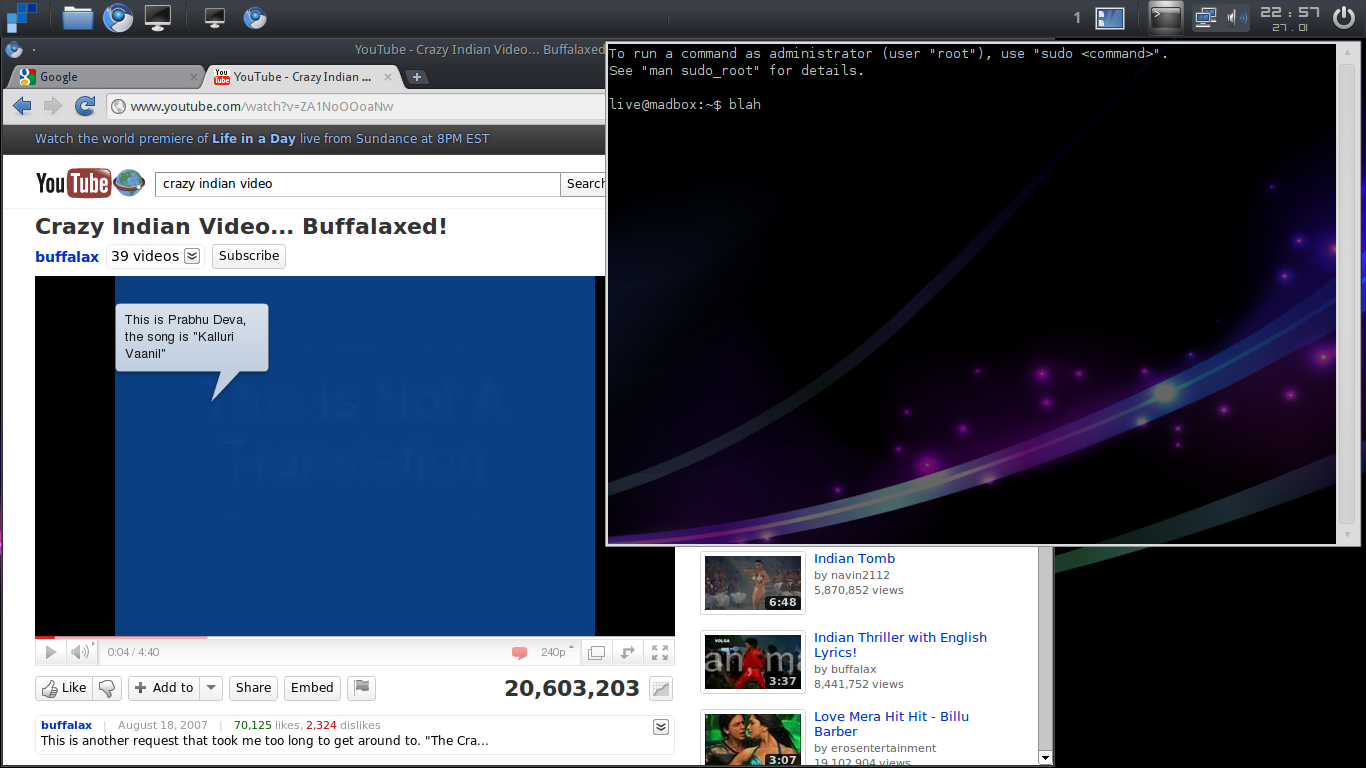
Task: Enter fullscreen video mode
Action: point(660,653)
